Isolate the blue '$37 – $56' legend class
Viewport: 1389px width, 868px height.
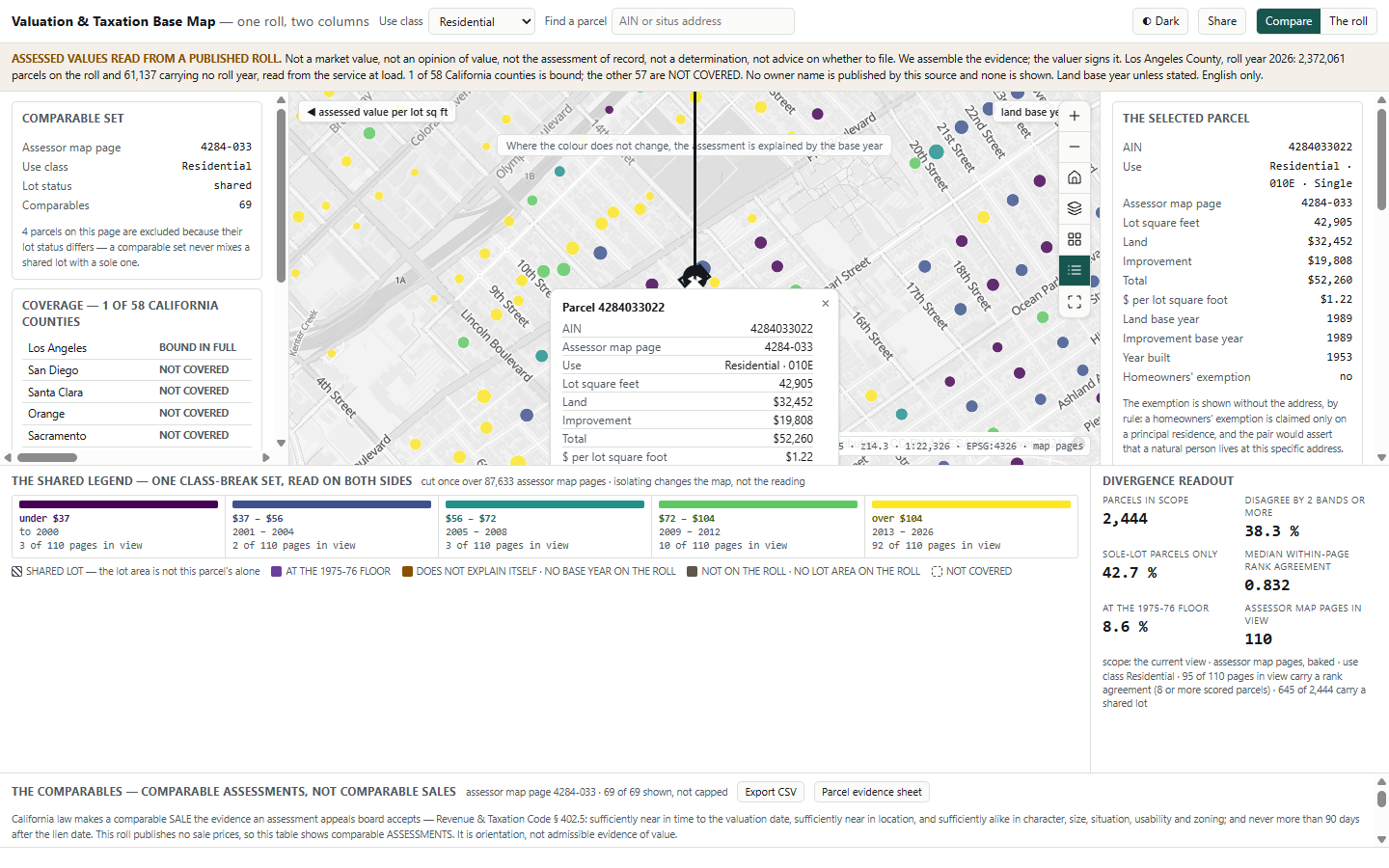point(332,527)
